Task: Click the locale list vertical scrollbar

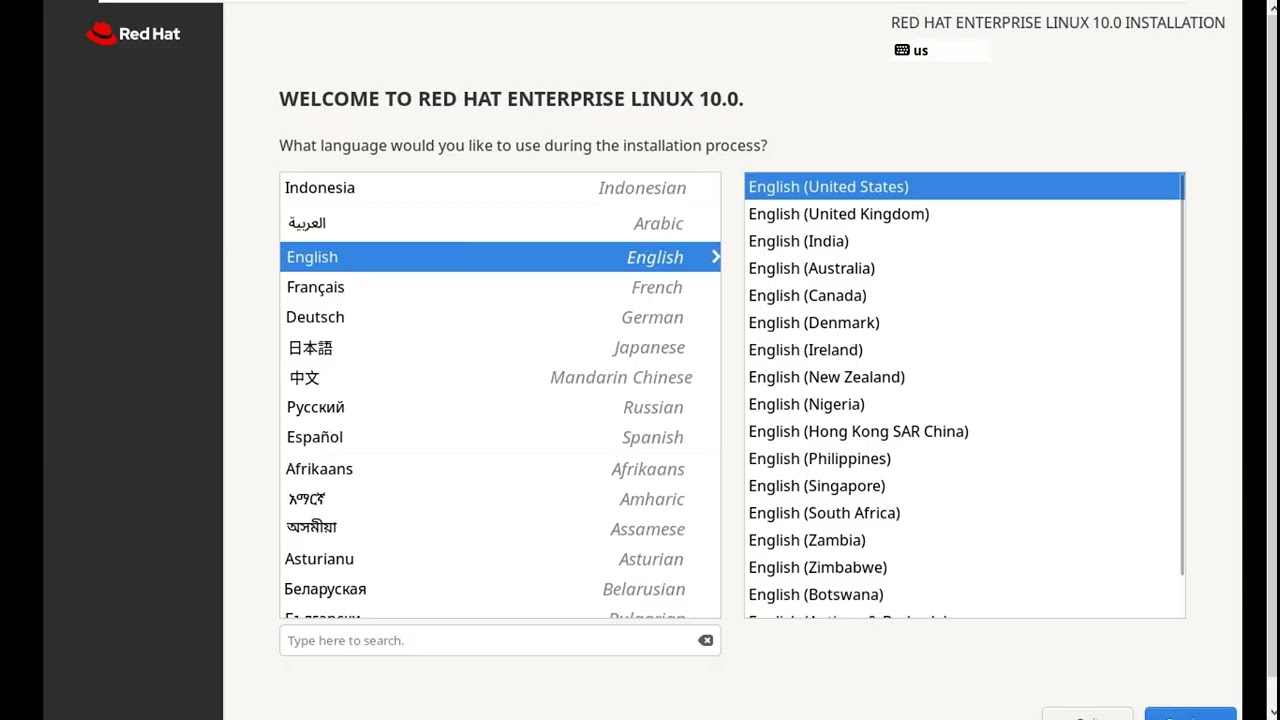Action: pyautogui.click(x=1183, y=375)
